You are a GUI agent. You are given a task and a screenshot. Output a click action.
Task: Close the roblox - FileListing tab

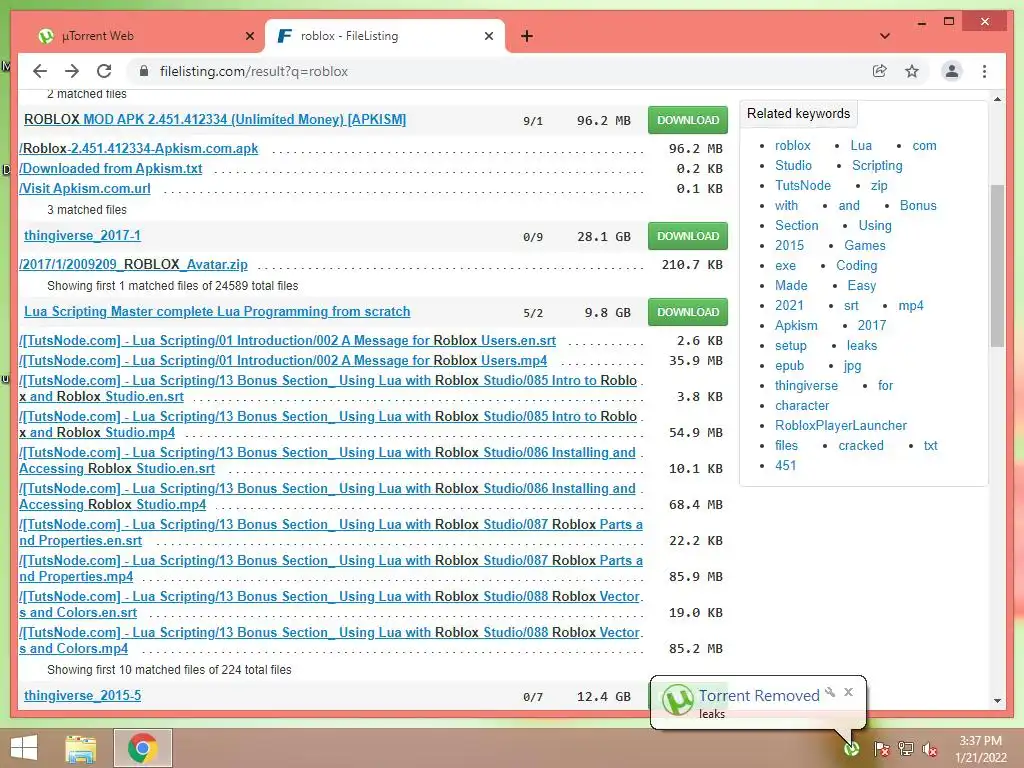click(488, 36)
